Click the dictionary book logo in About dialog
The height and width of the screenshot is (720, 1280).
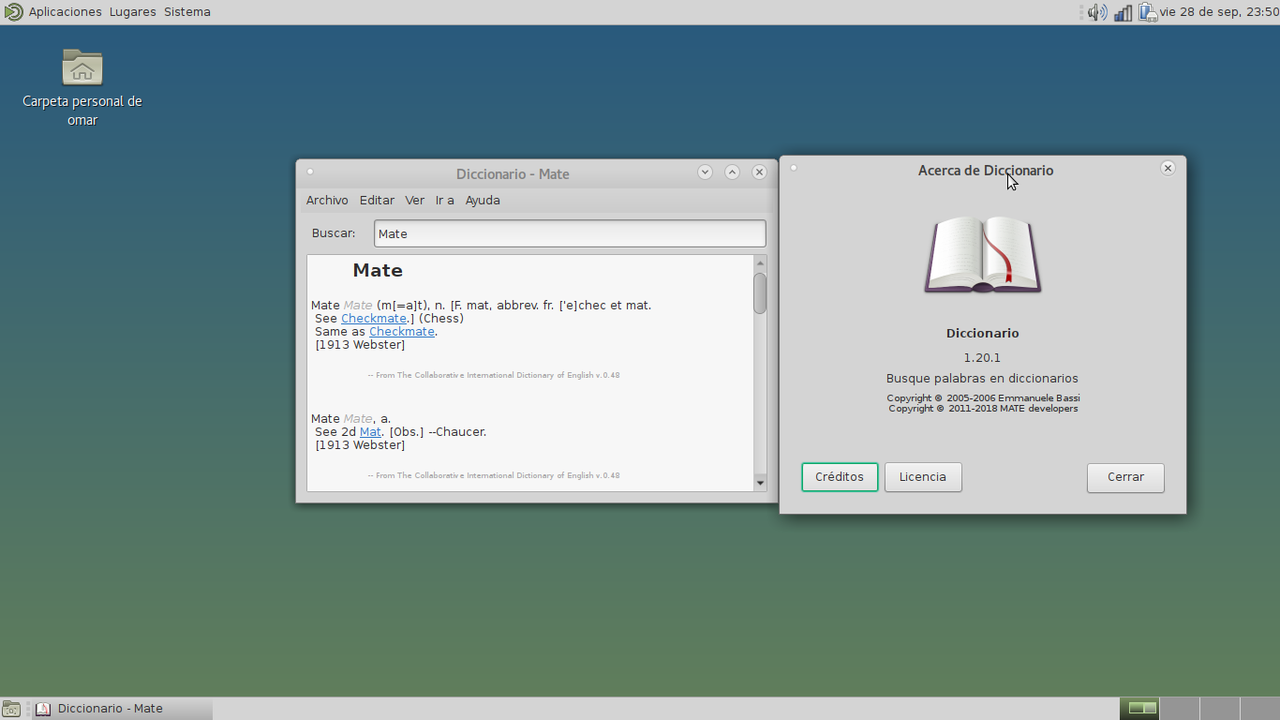(x=983, y=254)
